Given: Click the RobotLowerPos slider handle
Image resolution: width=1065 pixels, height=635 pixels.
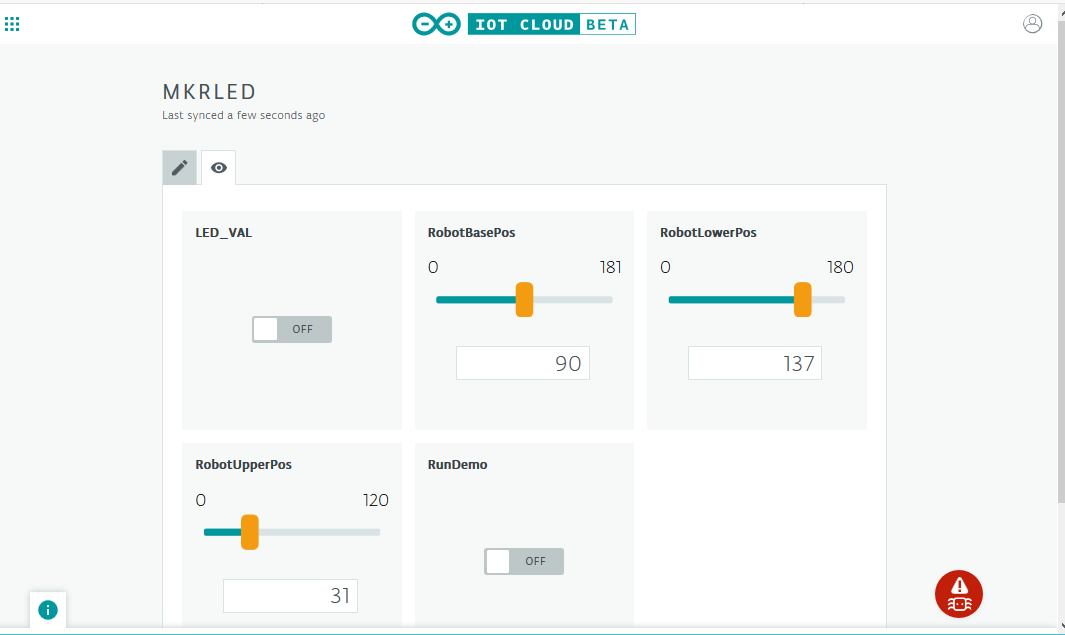Looking at the screenshot, I should 802,300.
